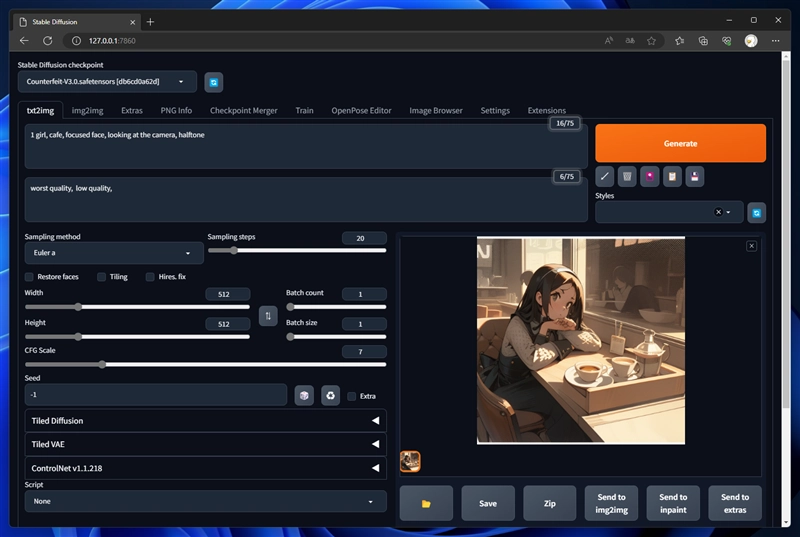This screenshot has width=800, height=537.
Task: Open the PNG Info tab
Action: [176, 111]
